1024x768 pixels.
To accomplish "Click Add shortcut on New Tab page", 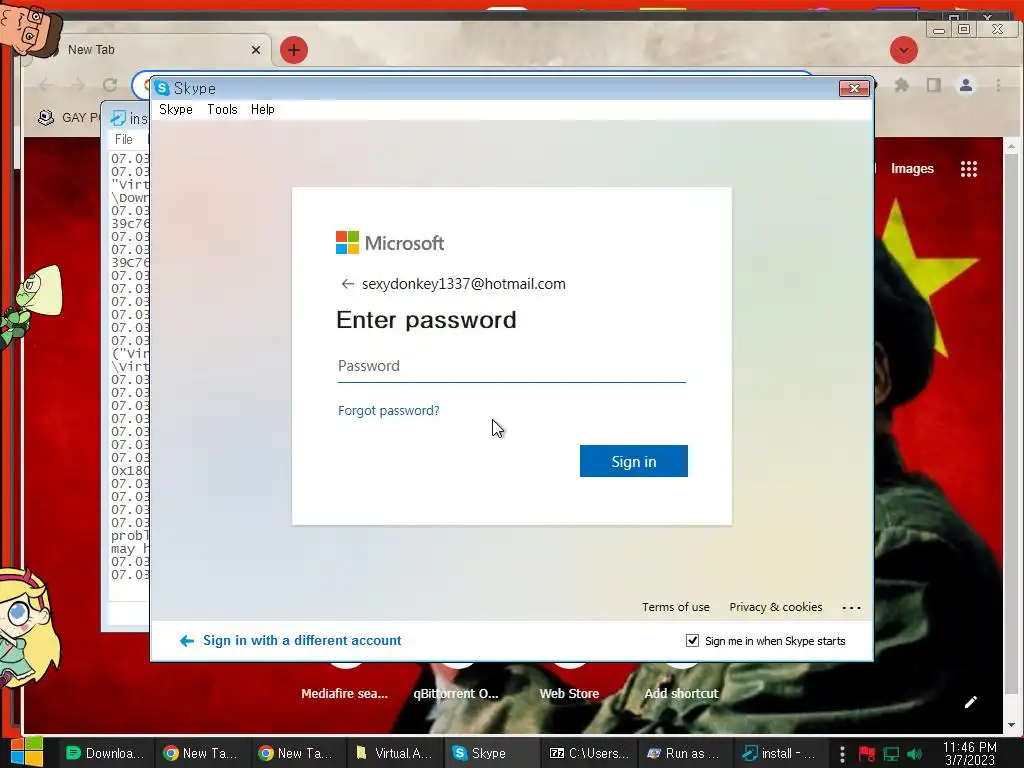I will (x=681, y=694).
